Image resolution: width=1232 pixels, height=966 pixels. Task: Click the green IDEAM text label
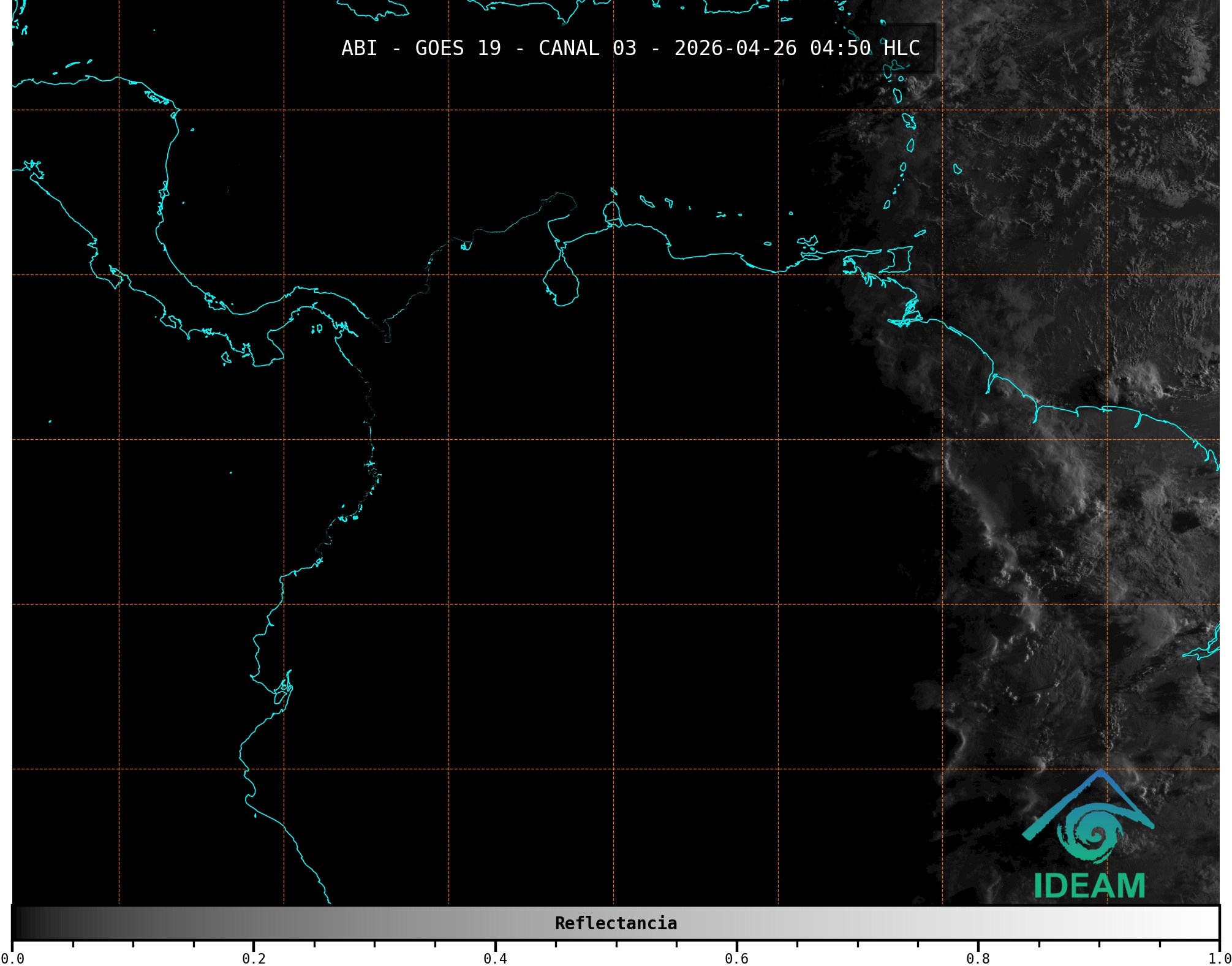click(1089, 886)
